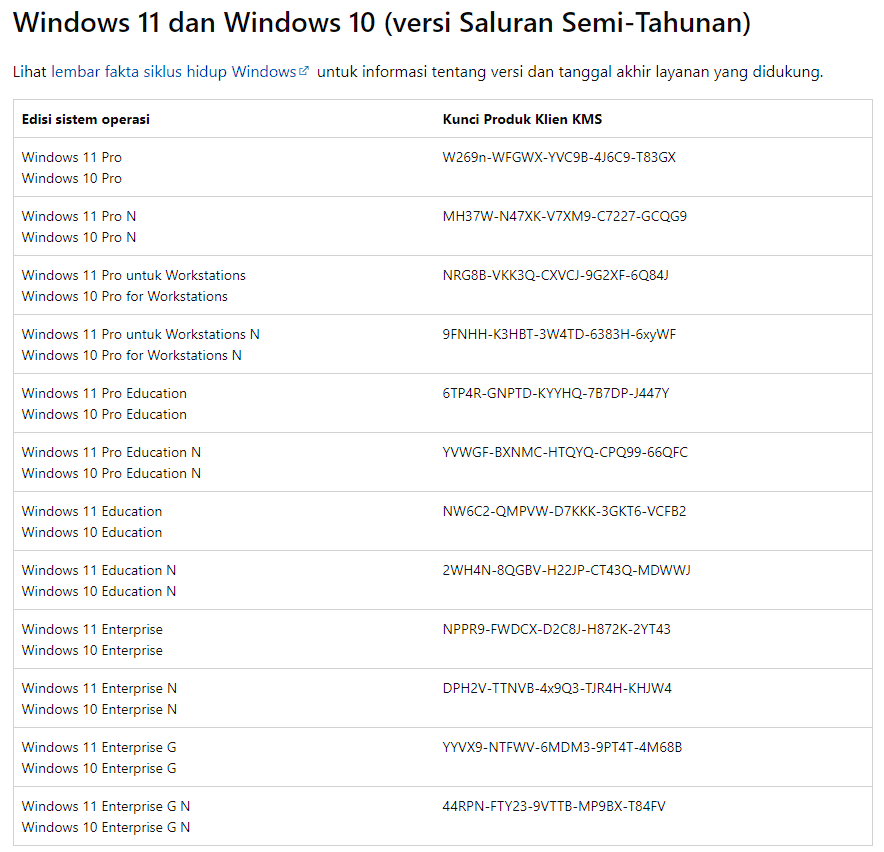Click the Windows 11 Pro Education cell
884x852 pixels.
[x=104, y=393]
